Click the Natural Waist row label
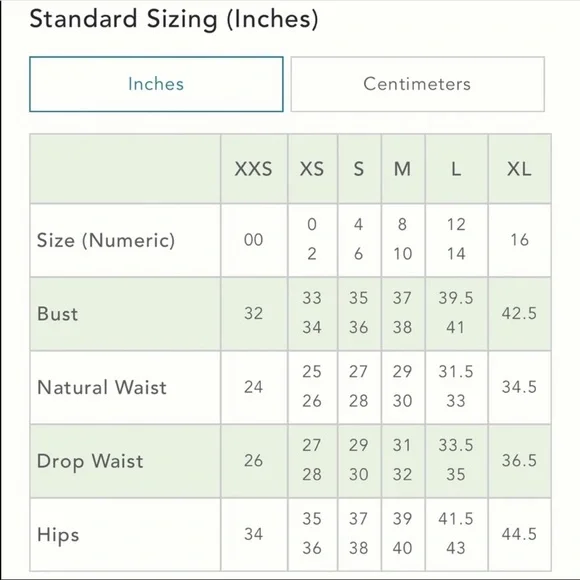 pyautogui.click(x=102, y=388)
